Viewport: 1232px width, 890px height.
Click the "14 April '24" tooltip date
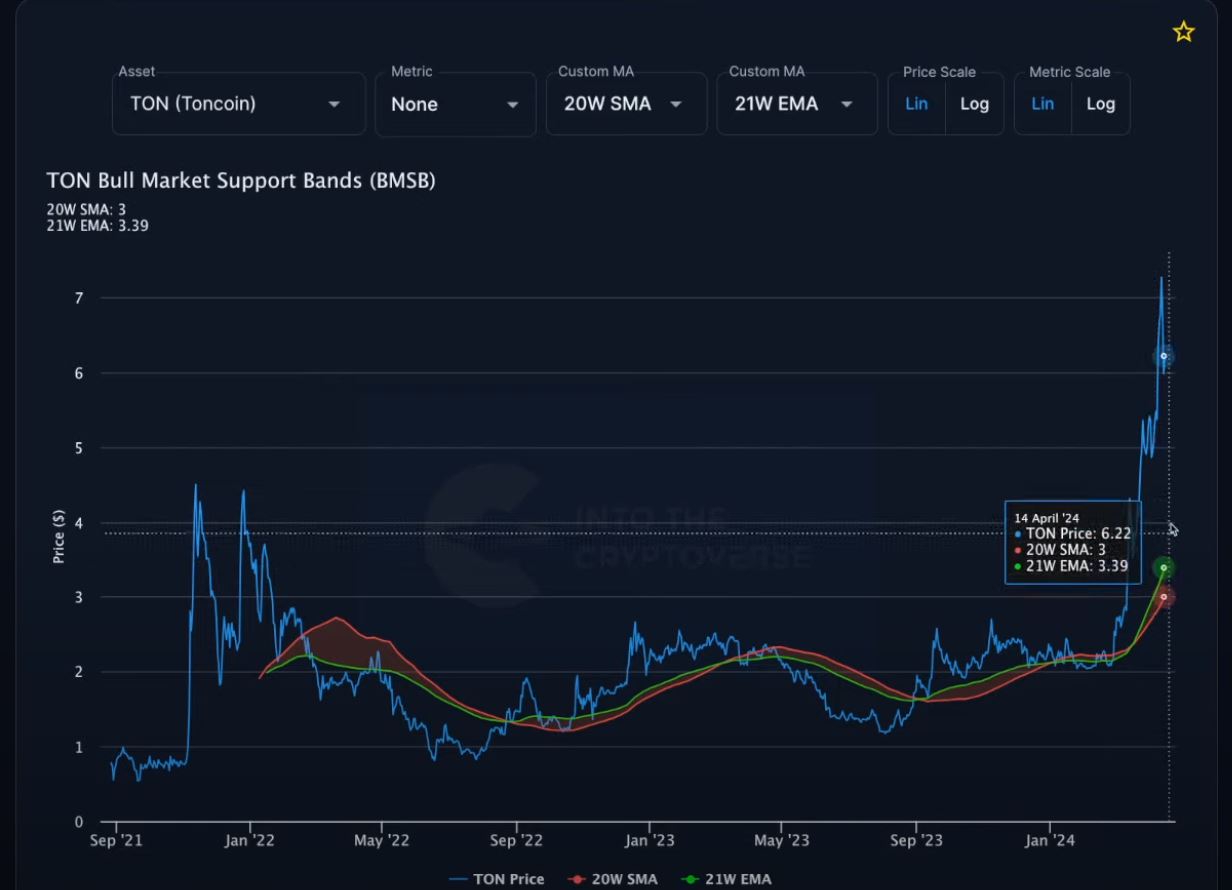pyautogui.click(x=1047, y=518)
